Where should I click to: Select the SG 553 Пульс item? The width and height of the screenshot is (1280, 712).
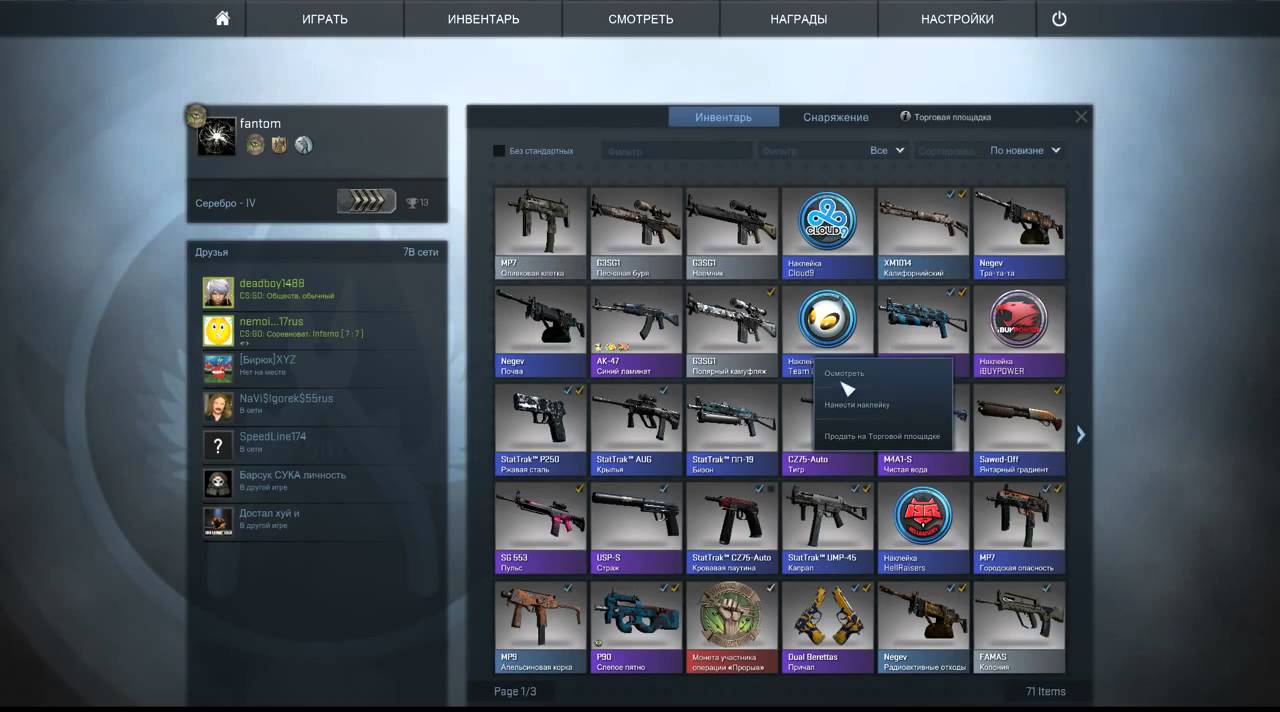[541, 528]
